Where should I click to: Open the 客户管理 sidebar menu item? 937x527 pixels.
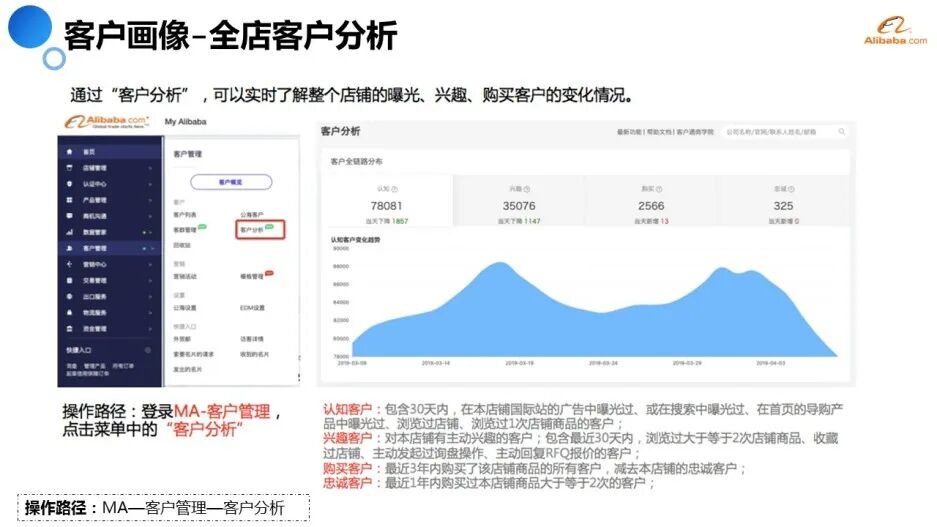[110, 248]
